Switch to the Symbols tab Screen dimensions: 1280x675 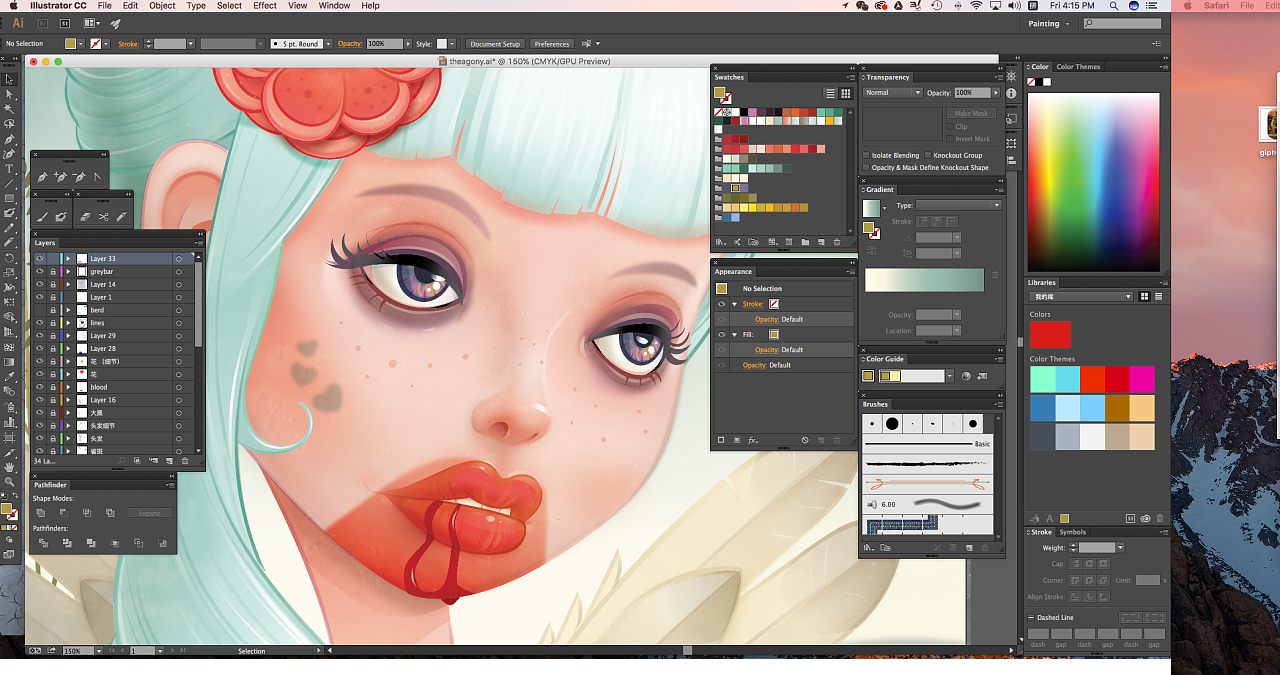1072,532
